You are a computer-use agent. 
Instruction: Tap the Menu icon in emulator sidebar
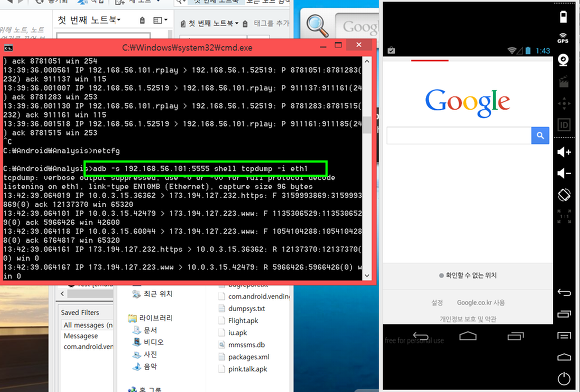coord(564,336)
